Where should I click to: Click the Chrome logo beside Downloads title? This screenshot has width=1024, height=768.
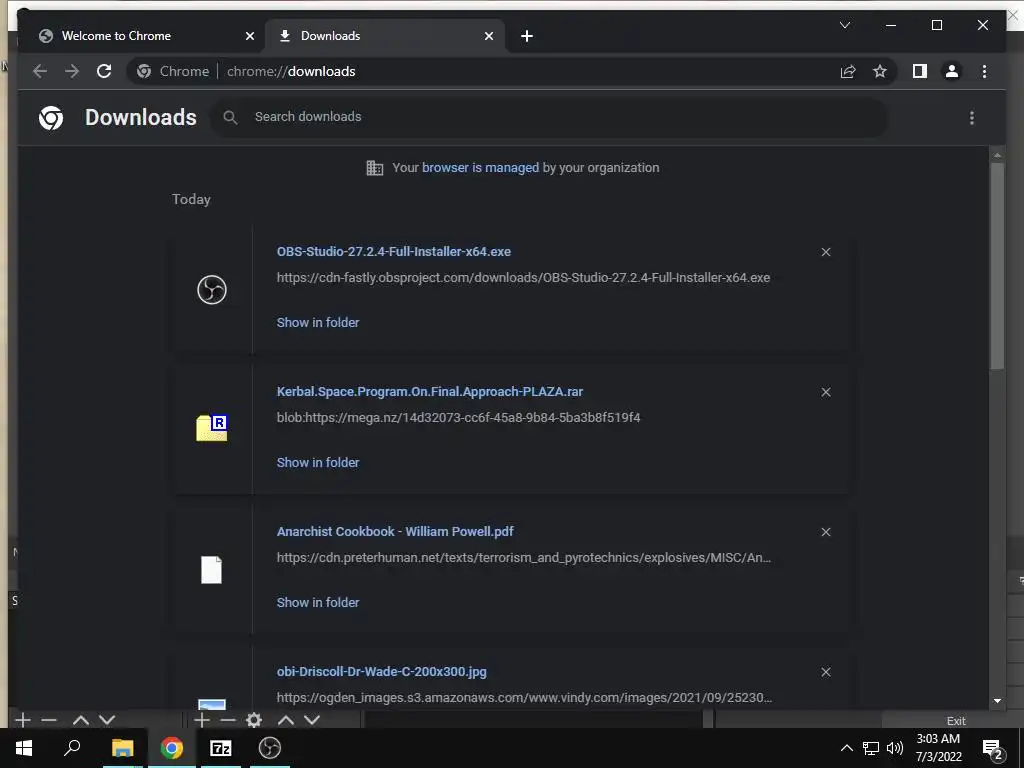(51, 118)
